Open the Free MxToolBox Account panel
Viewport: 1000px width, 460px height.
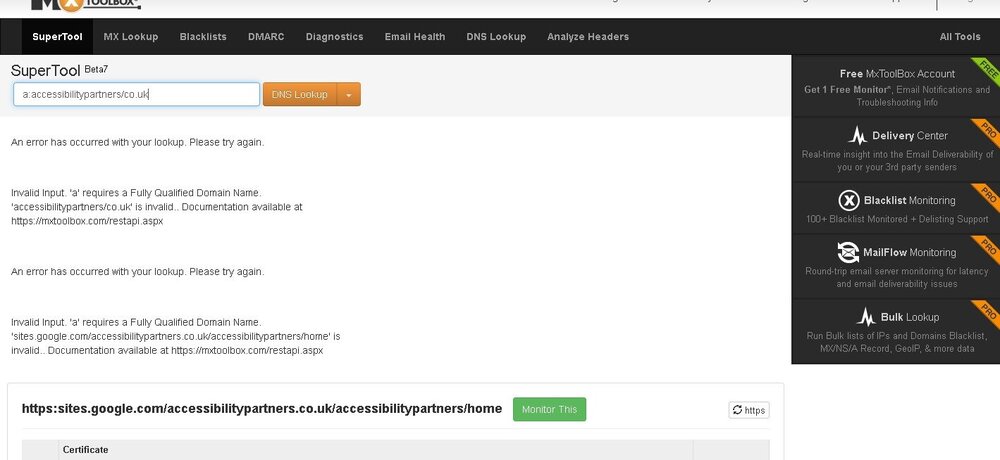pyautogui.click(x=895, y=86)
